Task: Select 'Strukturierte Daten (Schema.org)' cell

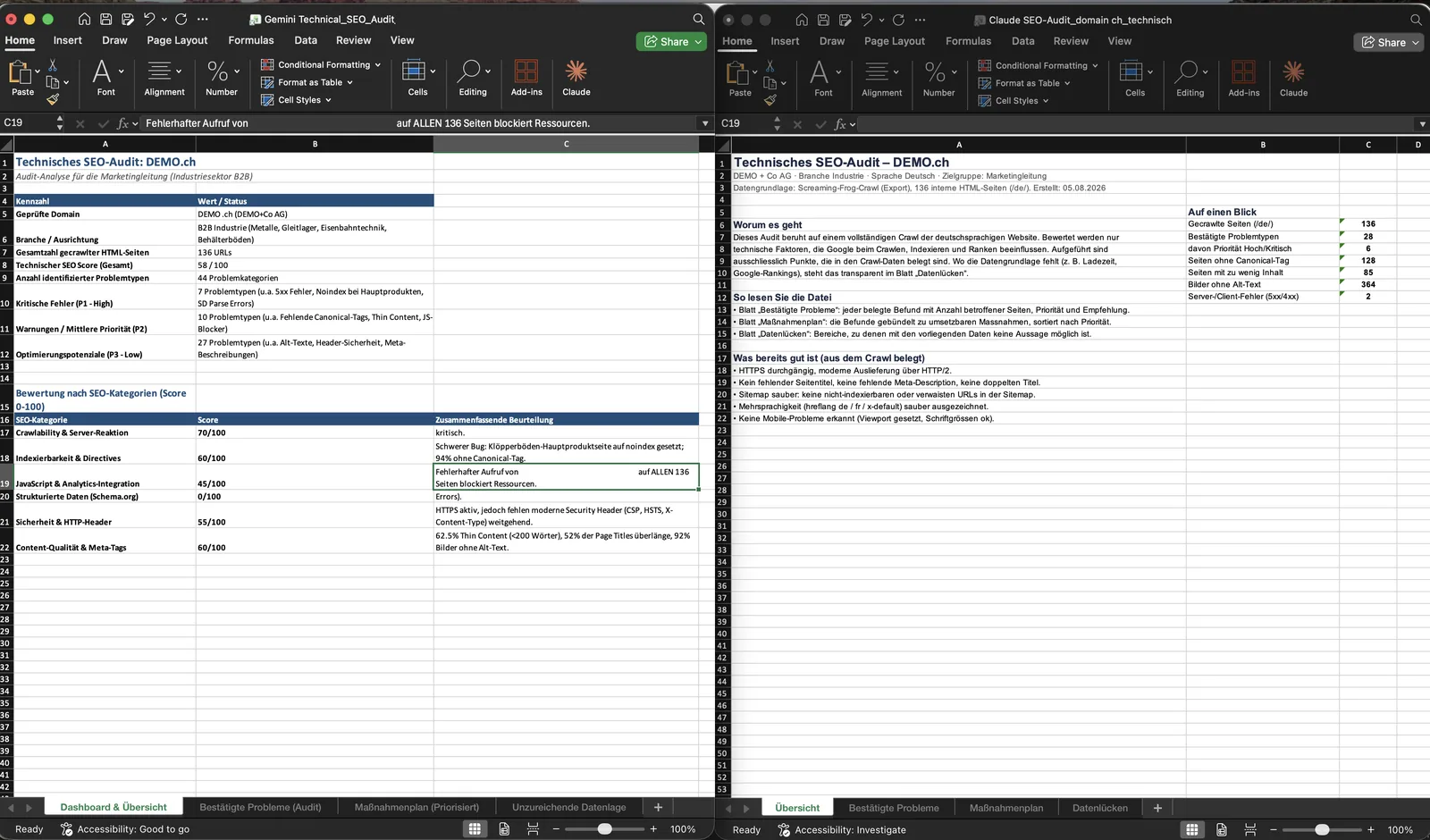Action: [x=105, y=496]
